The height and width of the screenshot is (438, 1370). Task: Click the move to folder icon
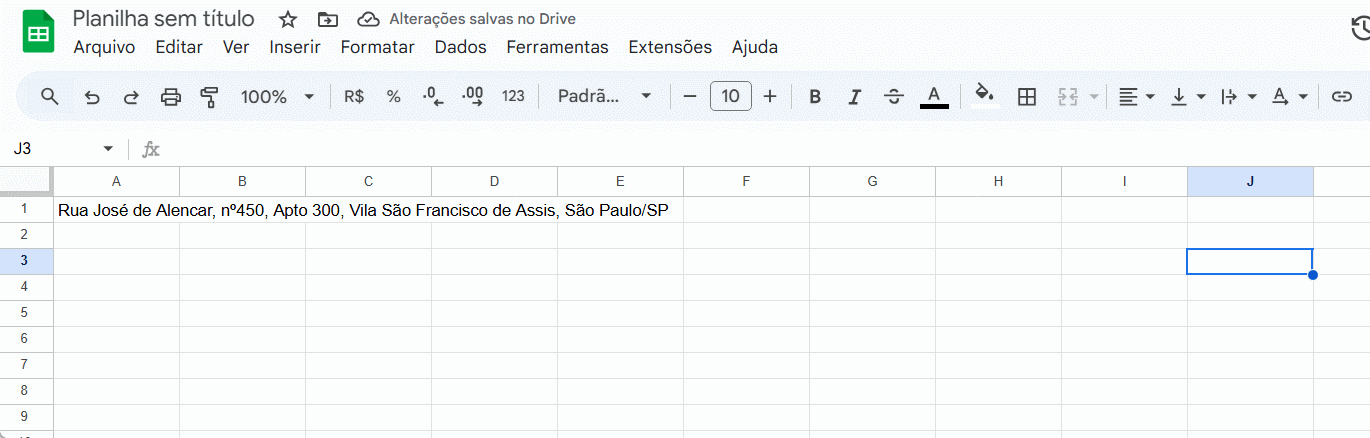(327, 19)
